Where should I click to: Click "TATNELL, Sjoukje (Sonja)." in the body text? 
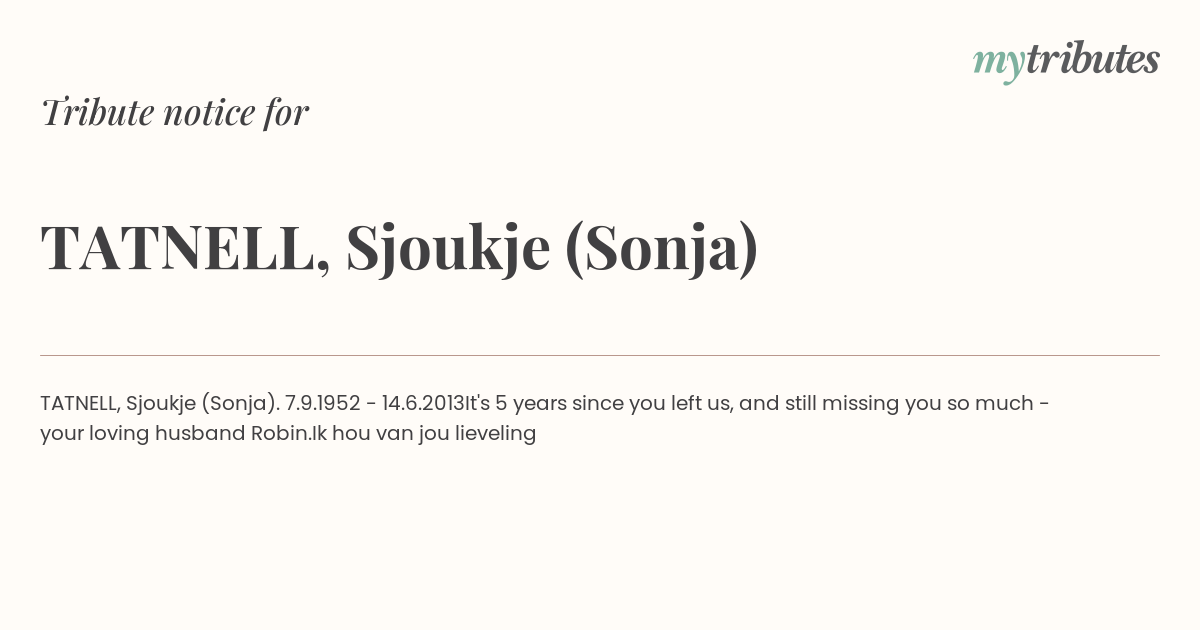[x=160, y=404]
